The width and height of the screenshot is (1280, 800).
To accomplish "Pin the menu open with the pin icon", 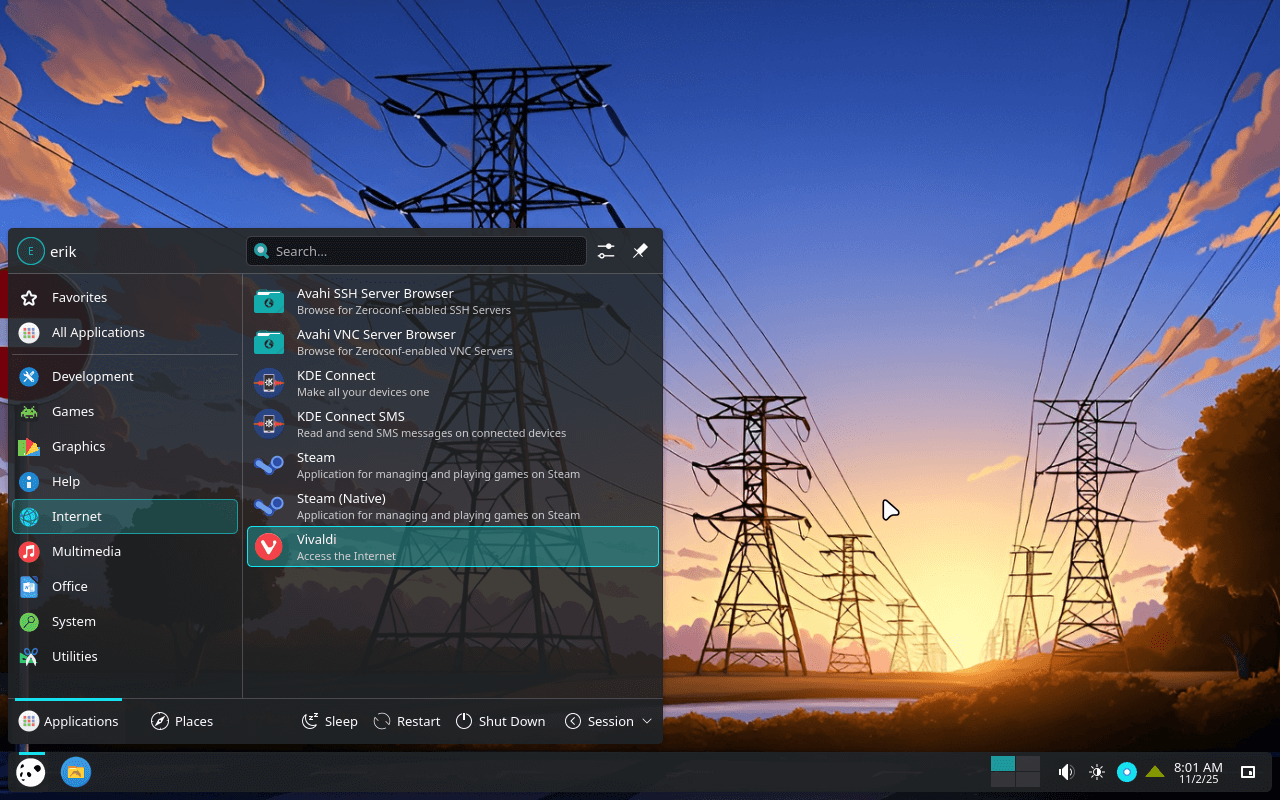I will click(640, 251).
